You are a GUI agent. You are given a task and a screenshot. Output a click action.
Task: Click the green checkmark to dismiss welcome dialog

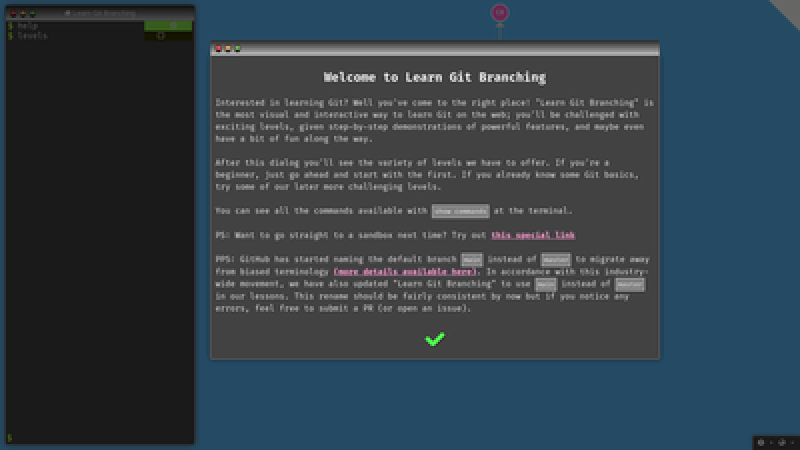(435, 339)
